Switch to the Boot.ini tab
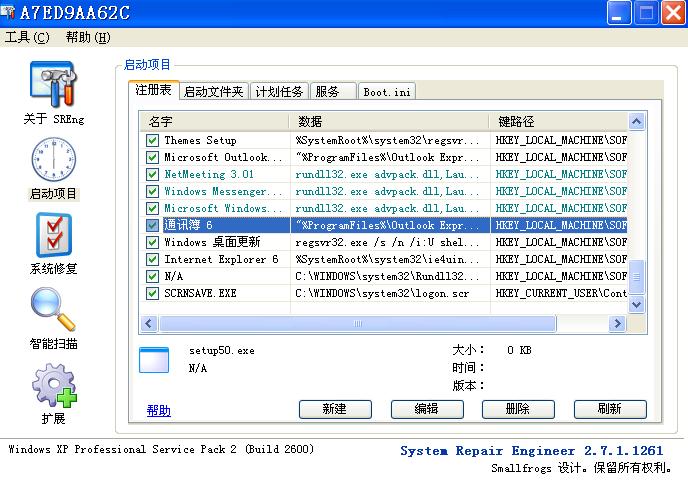 click(387, 92)
